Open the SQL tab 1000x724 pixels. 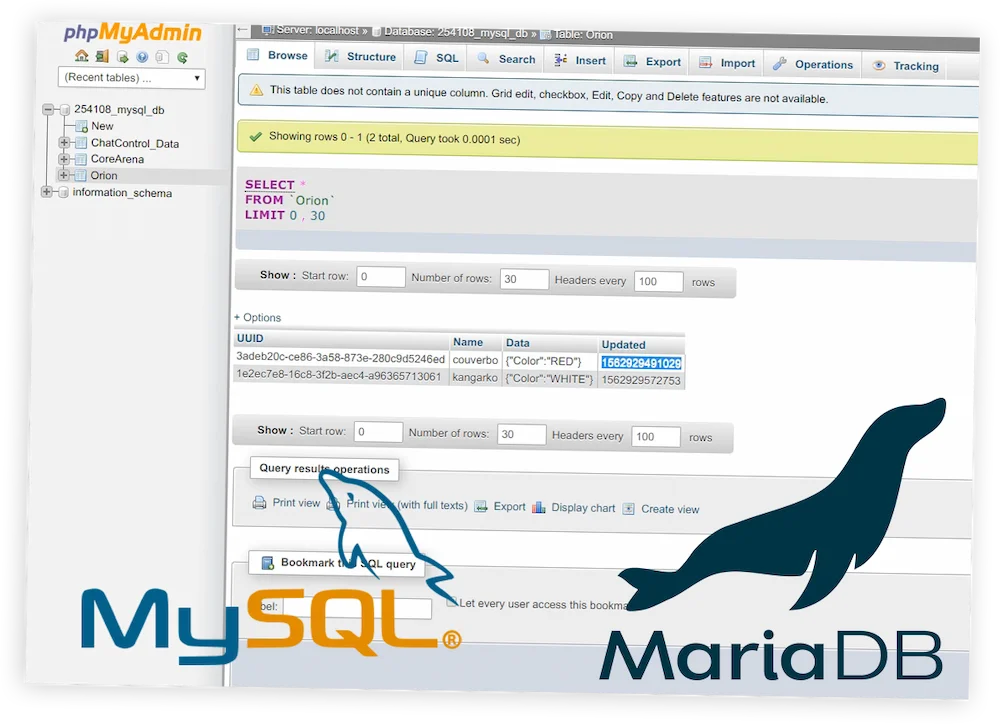coord(438,58)
